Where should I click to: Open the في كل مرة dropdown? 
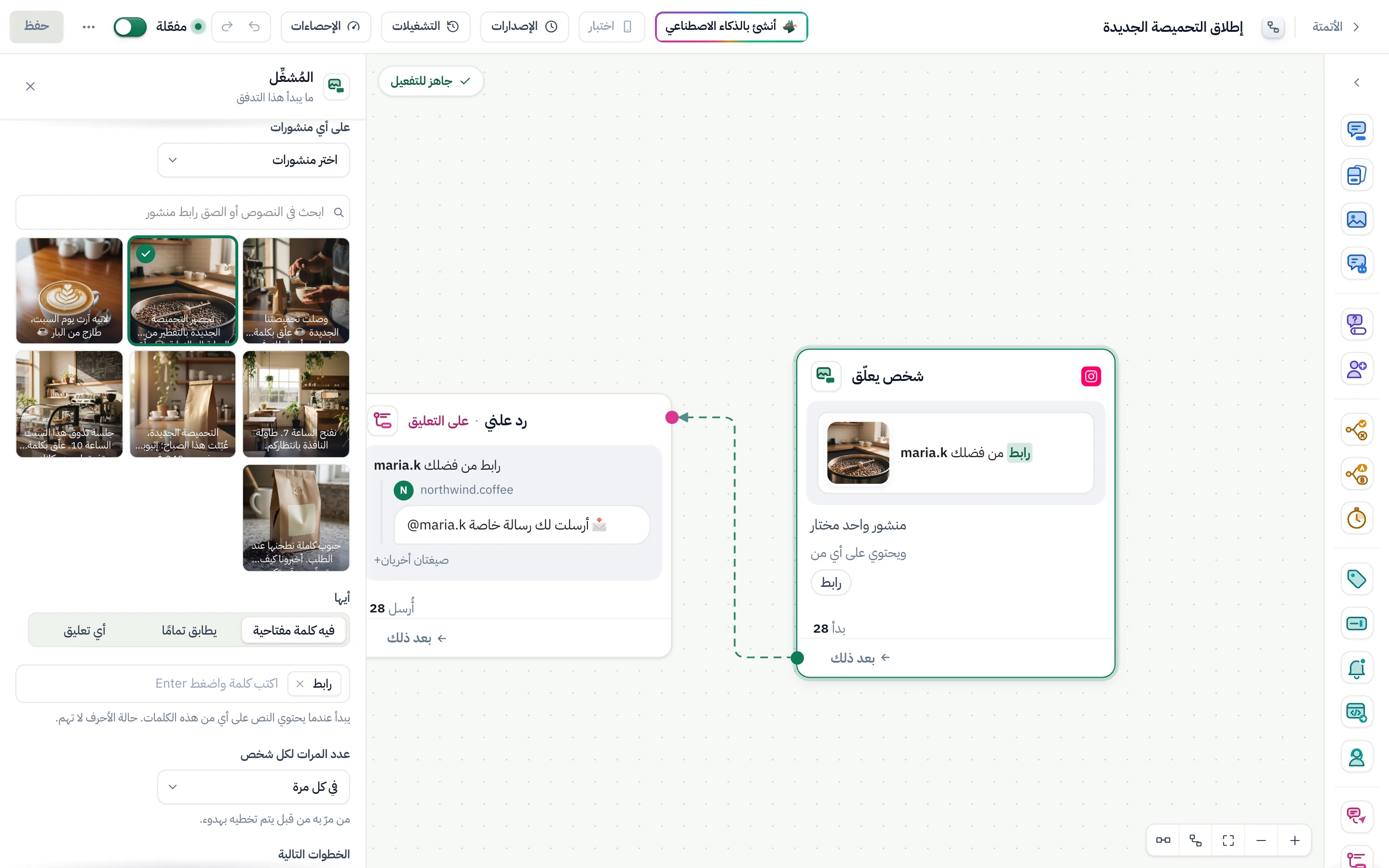(254, 787)
